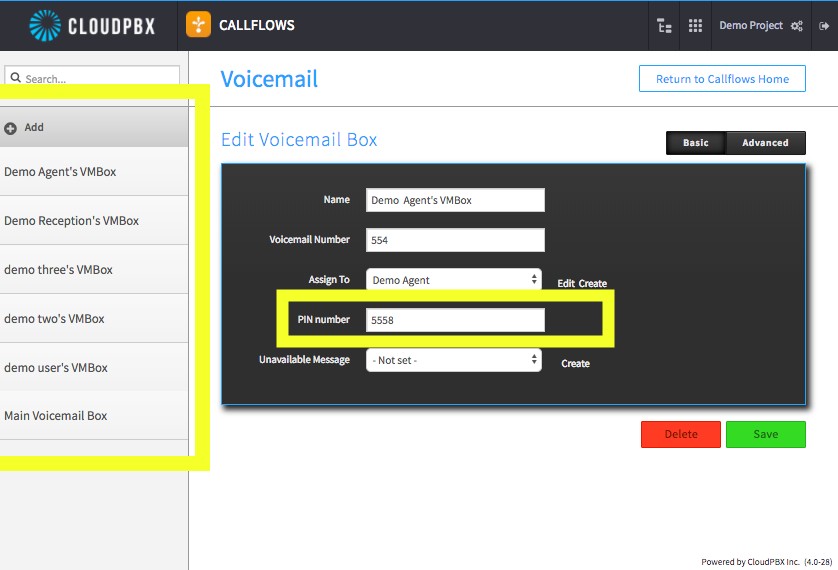Image resolution: width=838 pixels, height=570 pixels.
Task: Click Return to Callflows Home
Action: [x=722, y=79]
